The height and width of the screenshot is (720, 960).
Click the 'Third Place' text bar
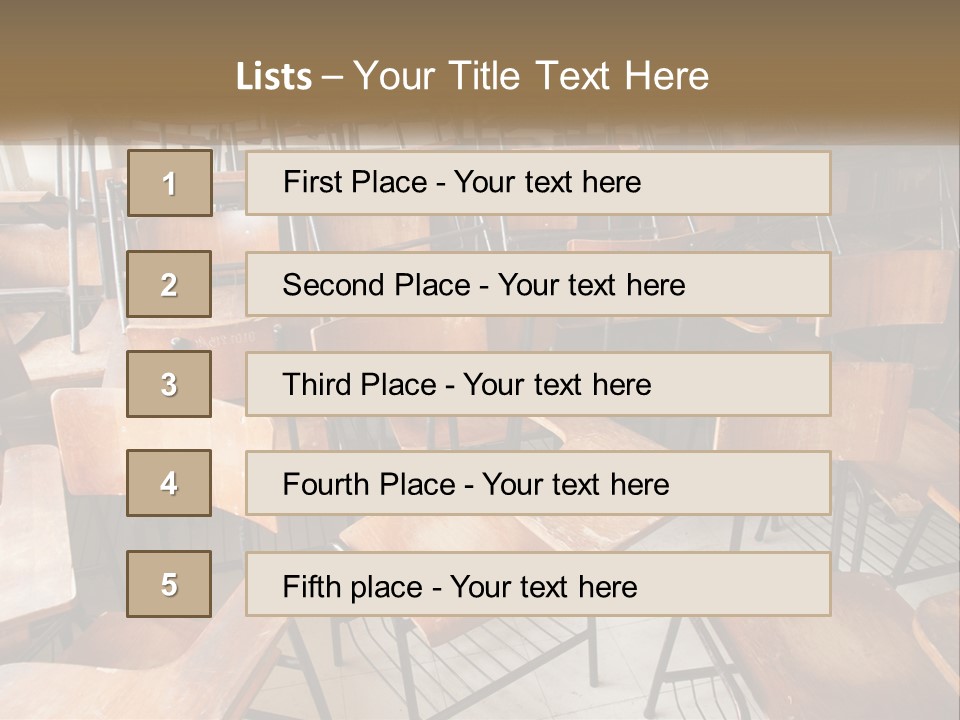(x=538, y=384)
